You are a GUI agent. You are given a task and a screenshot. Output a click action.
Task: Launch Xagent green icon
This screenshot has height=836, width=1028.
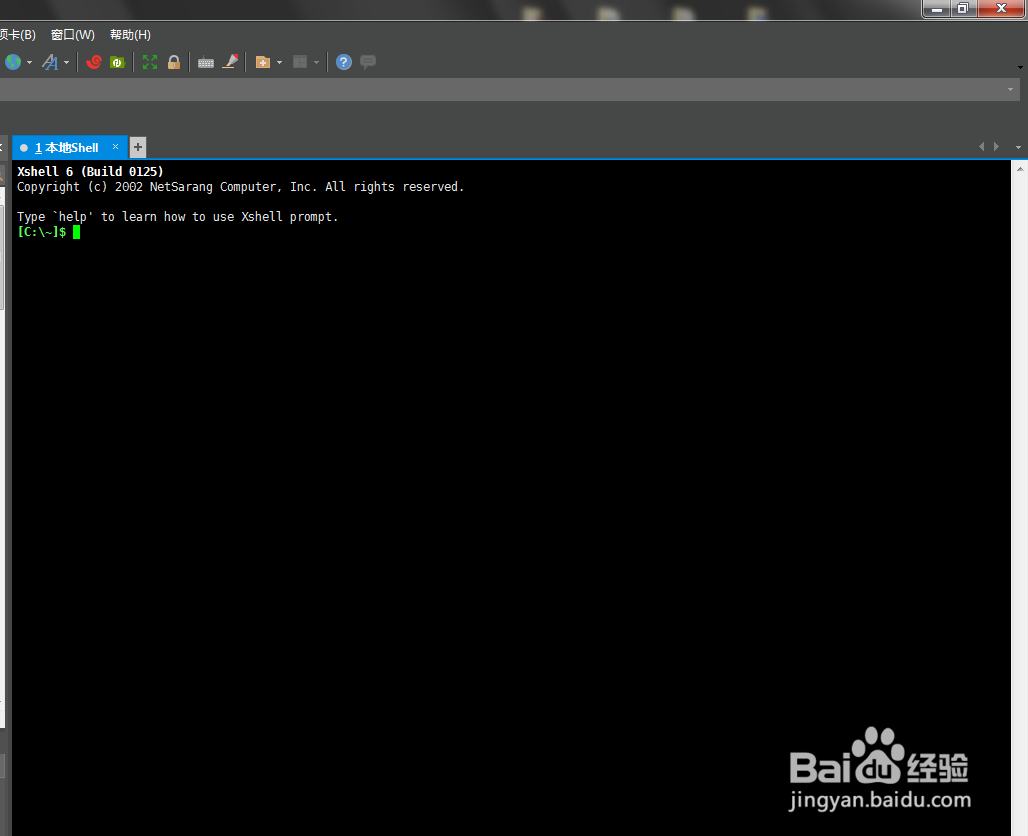(x=117, y=62)
